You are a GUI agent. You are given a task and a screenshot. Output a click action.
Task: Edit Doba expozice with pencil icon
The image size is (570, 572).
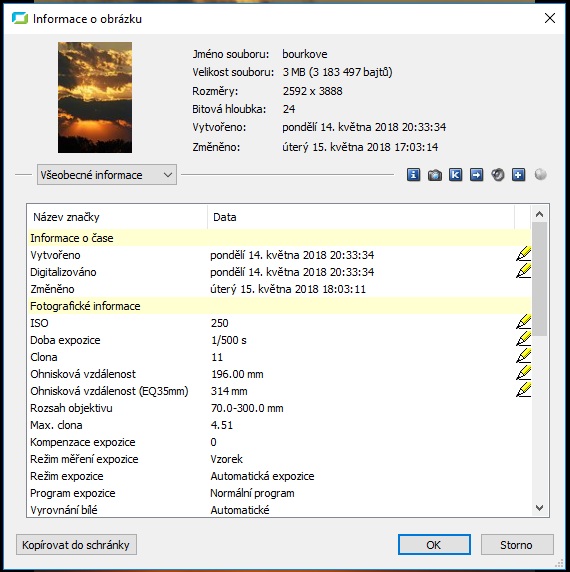point(524,339)
